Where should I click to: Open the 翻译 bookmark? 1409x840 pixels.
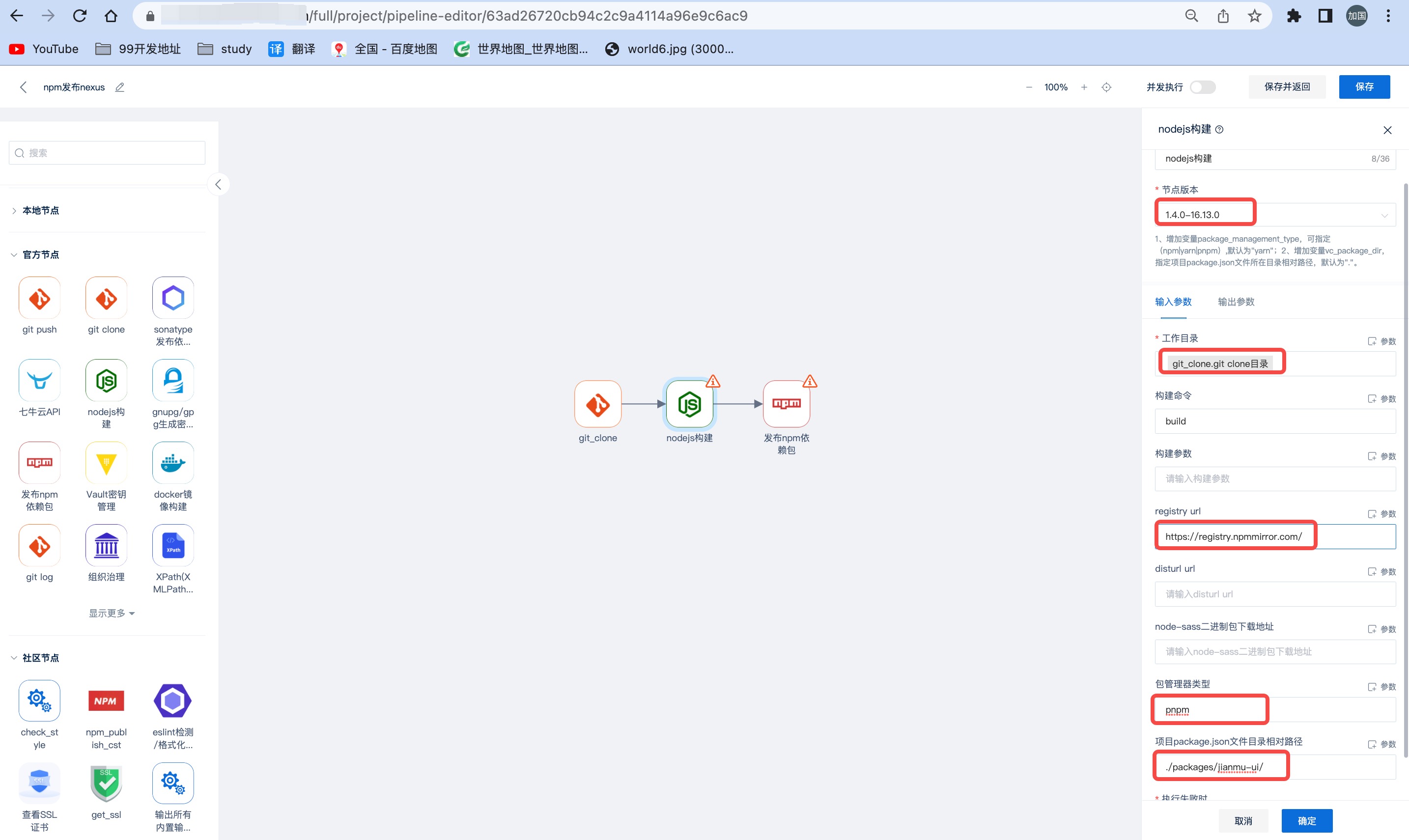click(x=292, y=49)
